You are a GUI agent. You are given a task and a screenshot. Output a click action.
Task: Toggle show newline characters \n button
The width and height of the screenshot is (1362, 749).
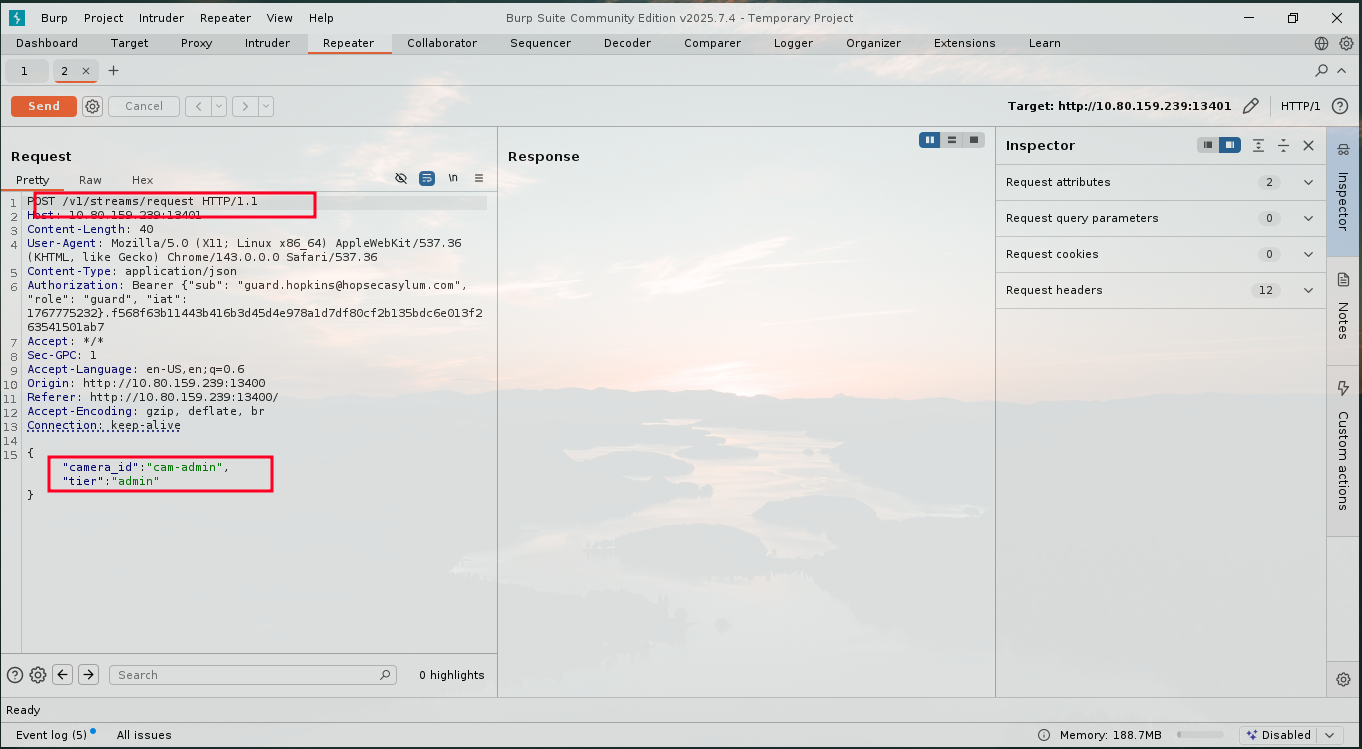[453, 178]
